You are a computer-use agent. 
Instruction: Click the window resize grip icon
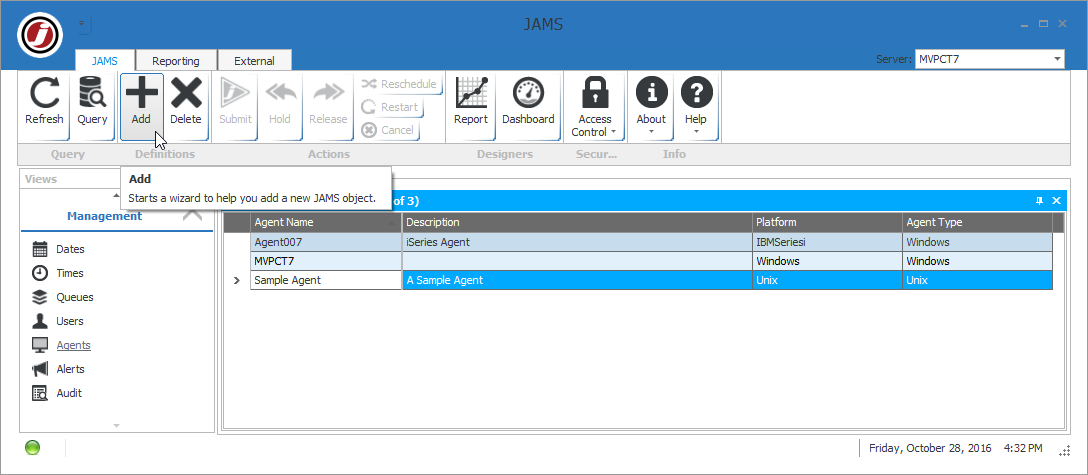pyautogui.click(x=1065, y=451)
